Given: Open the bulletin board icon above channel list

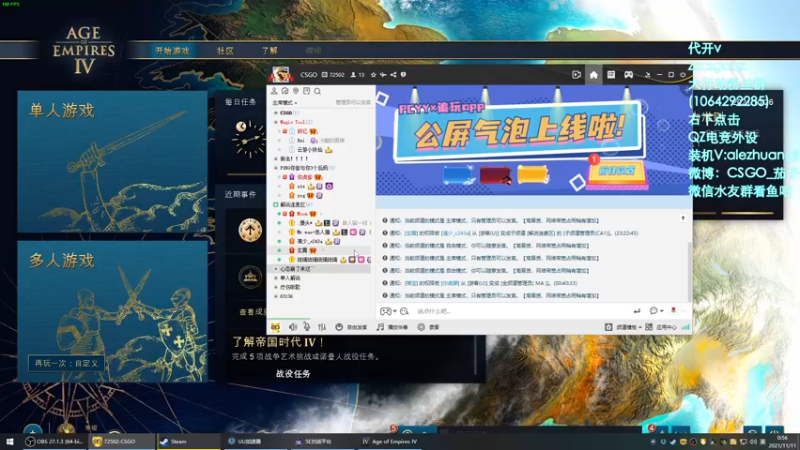Looking at the screenshot, I should tap(306, 91).
